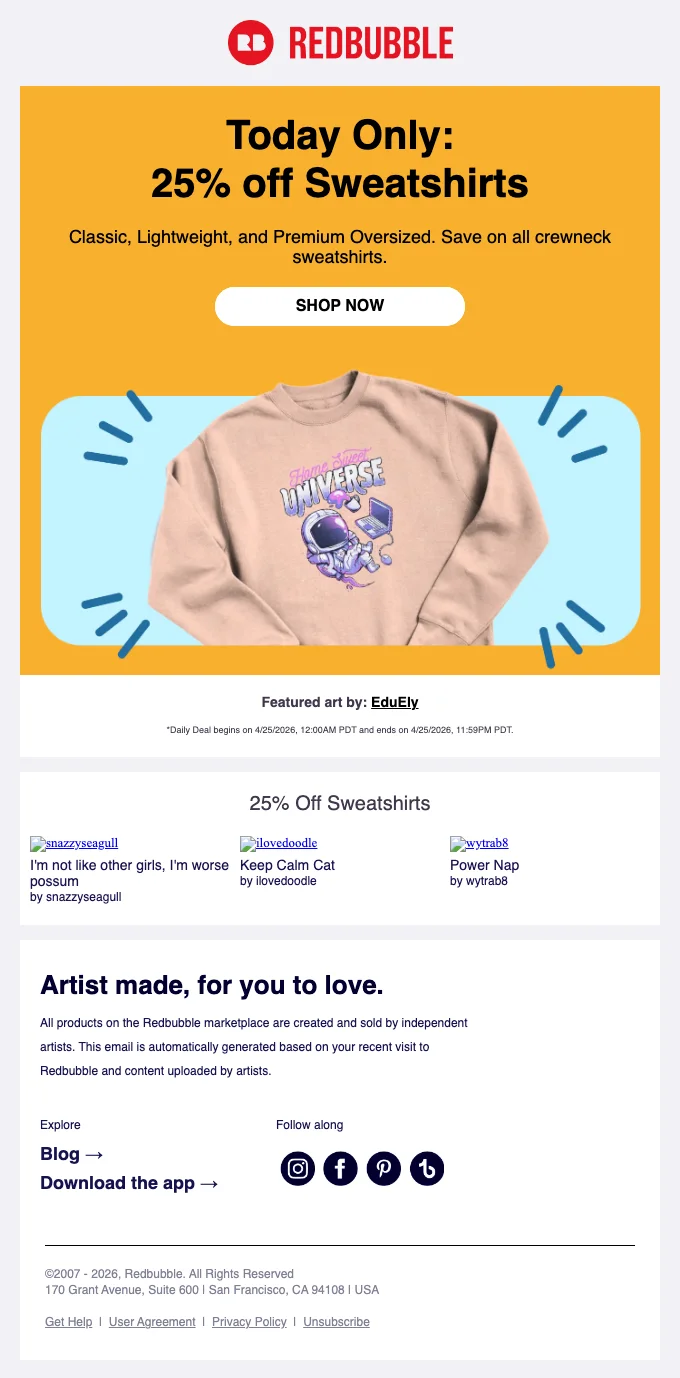
Task: Open Redbubble's Facebook page
Action: 341,1168
